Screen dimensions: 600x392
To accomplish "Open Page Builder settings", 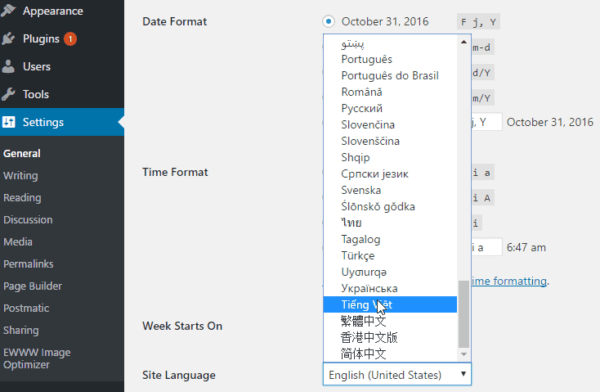I will 33,286.
